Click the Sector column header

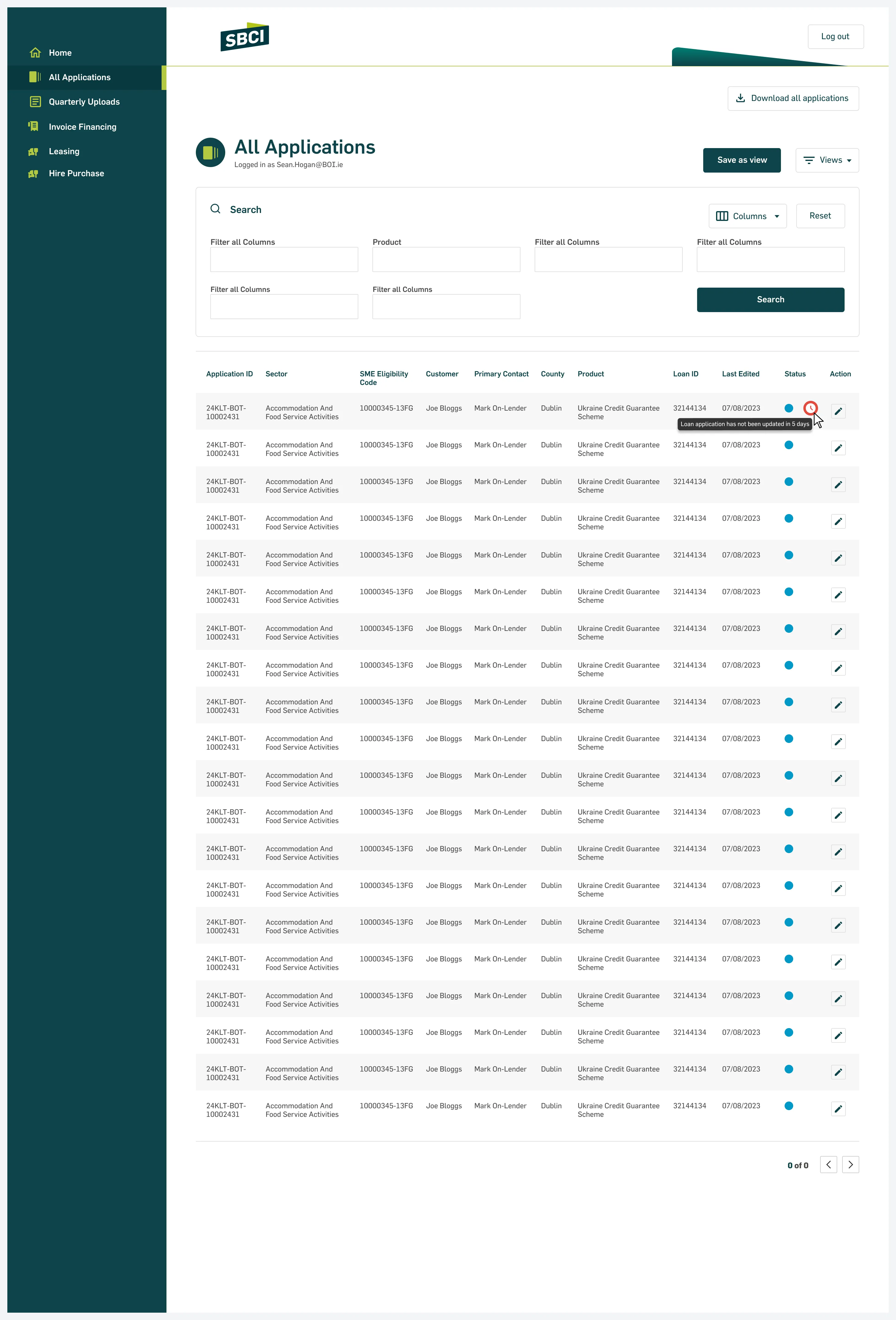coord(277,374)
